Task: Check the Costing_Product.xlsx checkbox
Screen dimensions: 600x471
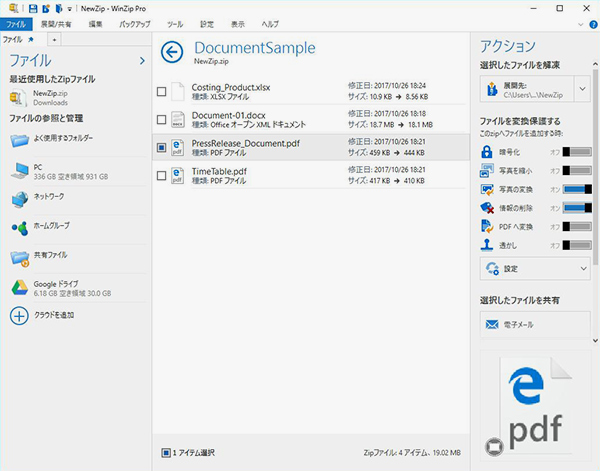Action: (162, 93)
